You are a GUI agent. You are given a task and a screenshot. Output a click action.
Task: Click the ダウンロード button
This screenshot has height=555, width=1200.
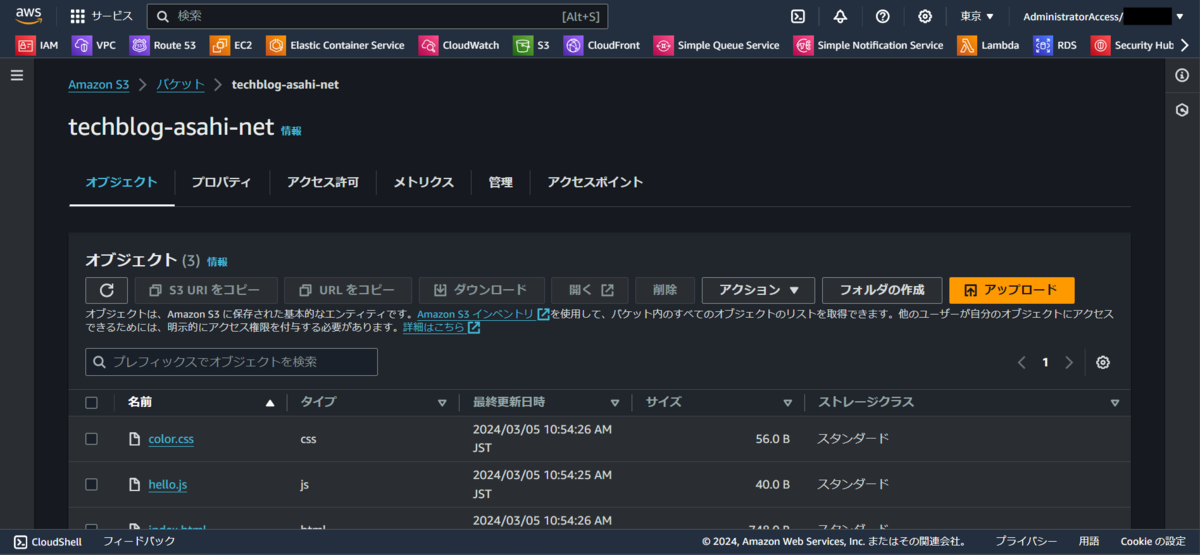pos(481,290)
